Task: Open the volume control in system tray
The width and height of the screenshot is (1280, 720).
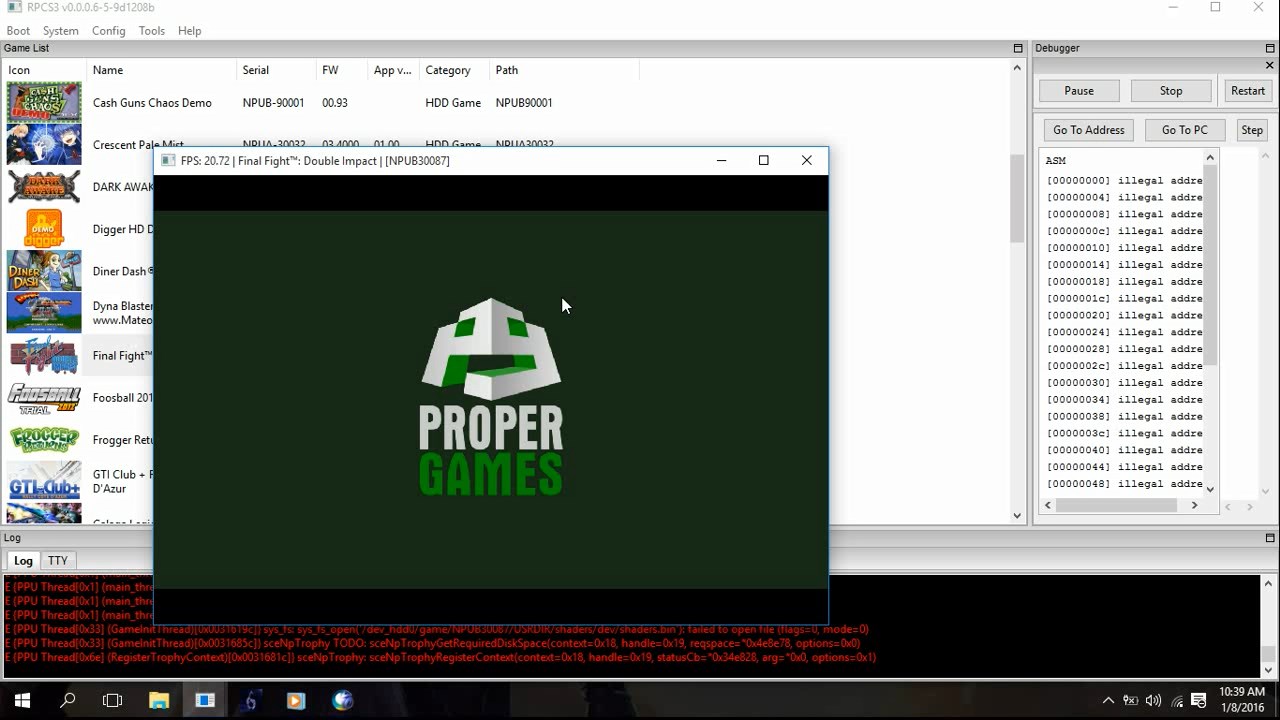Action: tap(1153, 700)
